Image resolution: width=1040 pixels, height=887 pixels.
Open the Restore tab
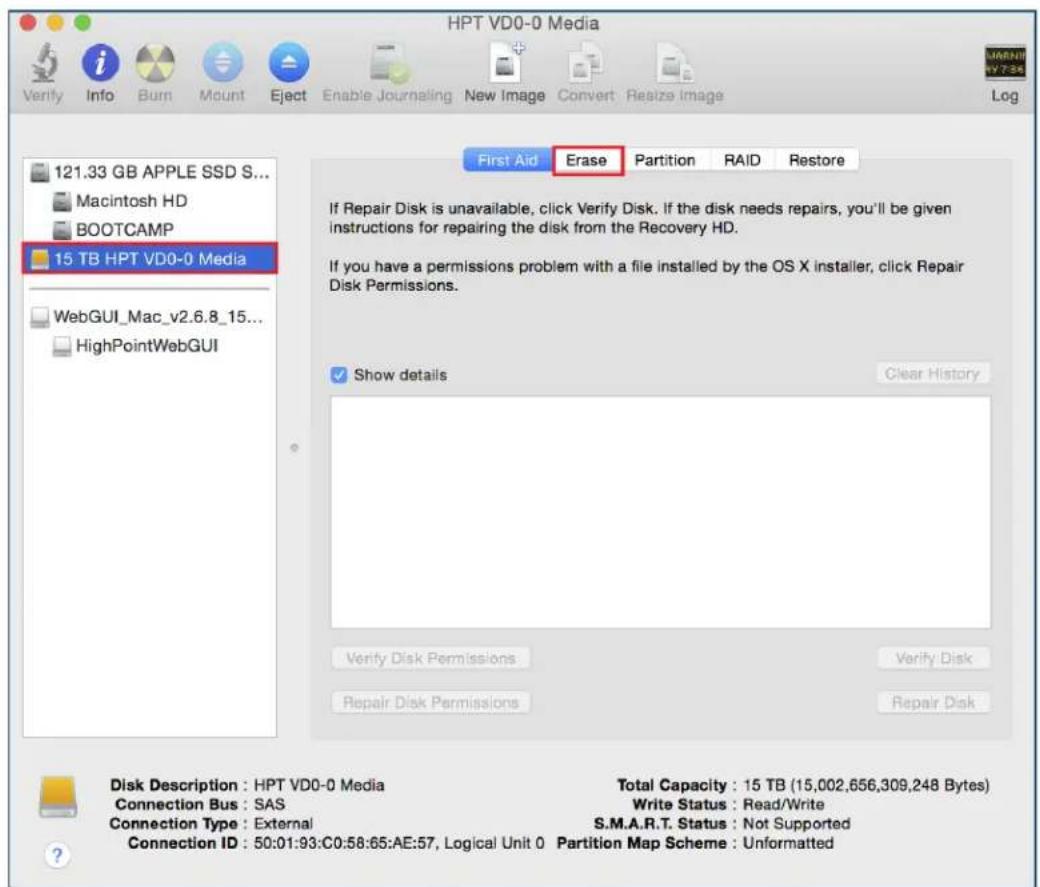coord(816,160)
